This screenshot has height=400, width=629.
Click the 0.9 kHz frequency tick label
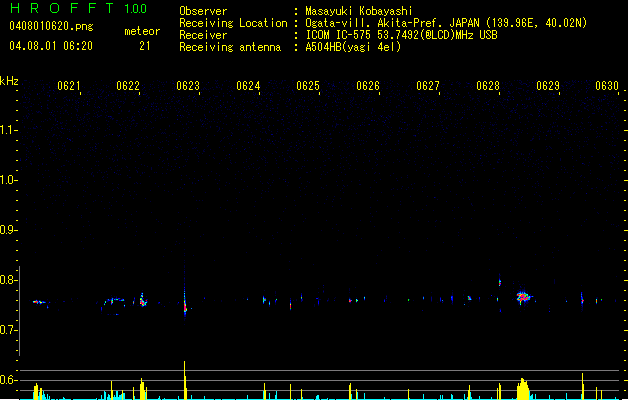[x=8, y=230]
